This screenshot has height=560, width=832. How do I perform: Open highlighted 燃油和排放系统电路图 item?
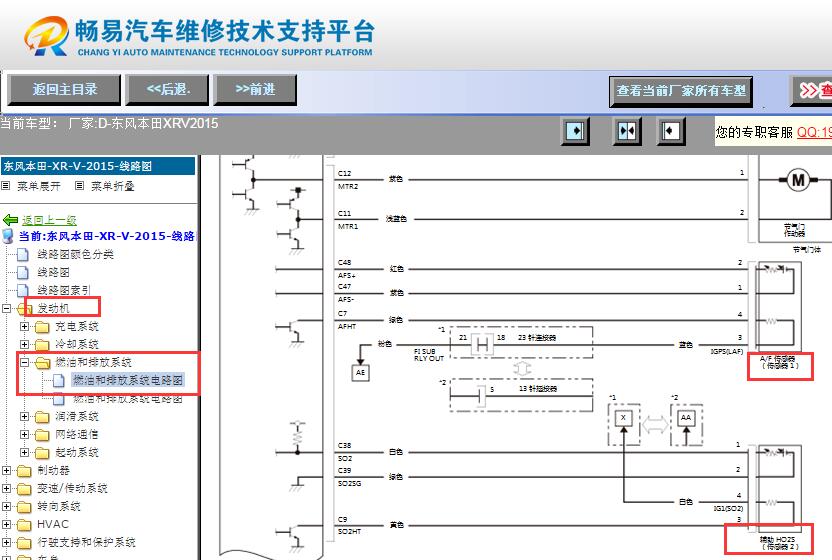(x=127, y=380)
